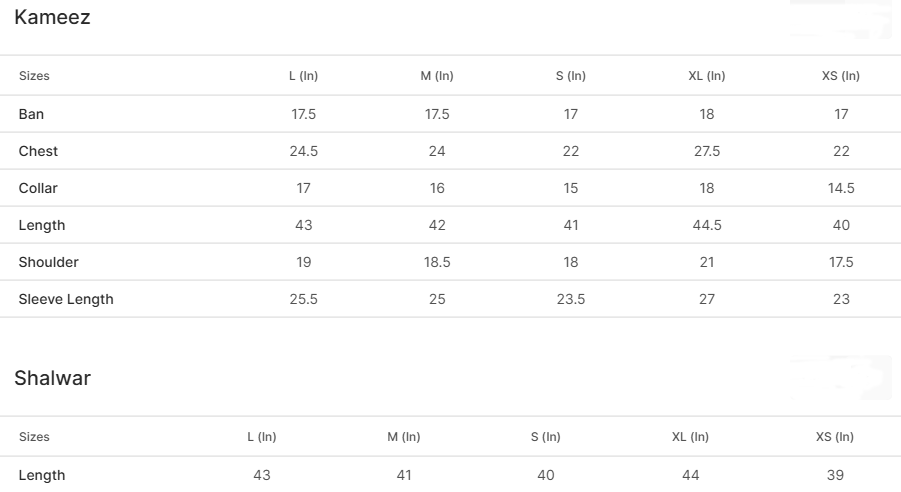Click the Chest row label
The height and width of the screenshot is (492, 901).
38,151
